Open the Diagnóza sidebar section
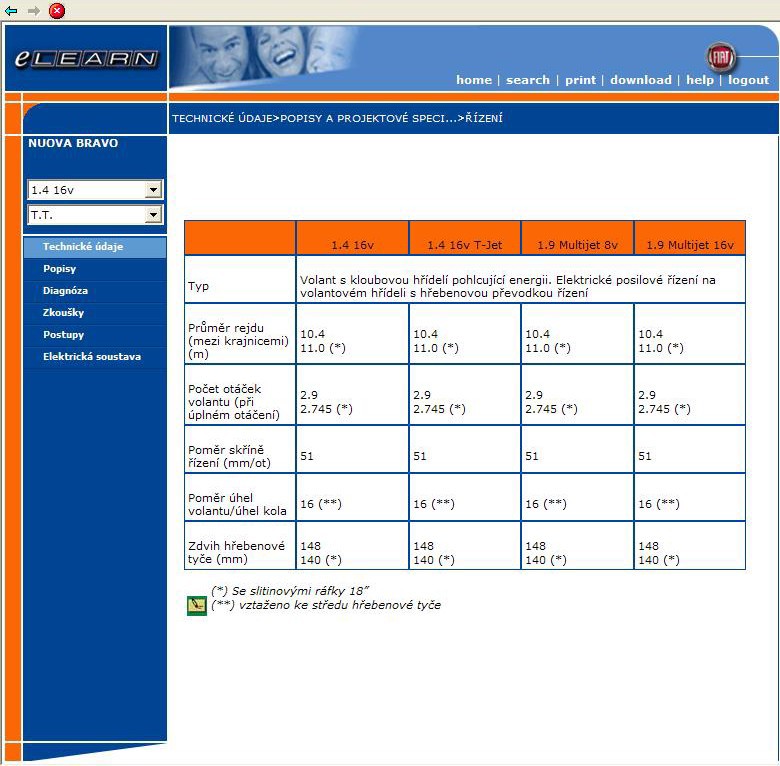Viewport: 780px width, 766px height. (x=65, y=291)
